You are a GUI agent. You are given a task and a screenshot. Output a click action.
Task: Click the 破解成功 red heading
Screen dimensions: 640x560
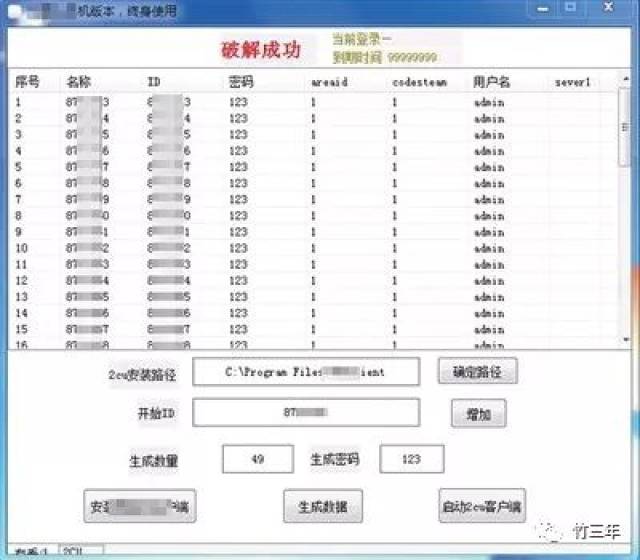pos(261,50)
